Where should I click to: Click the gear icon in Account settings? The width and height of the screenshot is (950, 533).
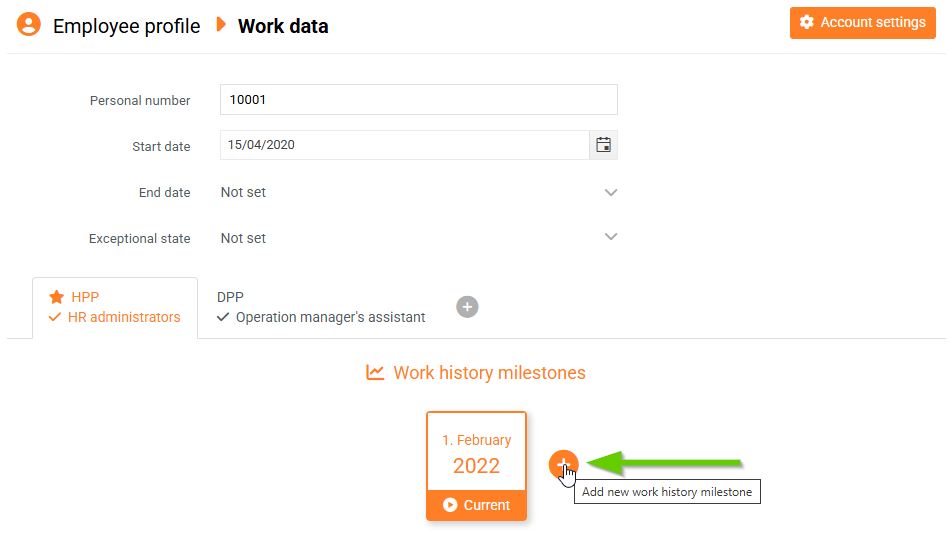coord(807,23)
